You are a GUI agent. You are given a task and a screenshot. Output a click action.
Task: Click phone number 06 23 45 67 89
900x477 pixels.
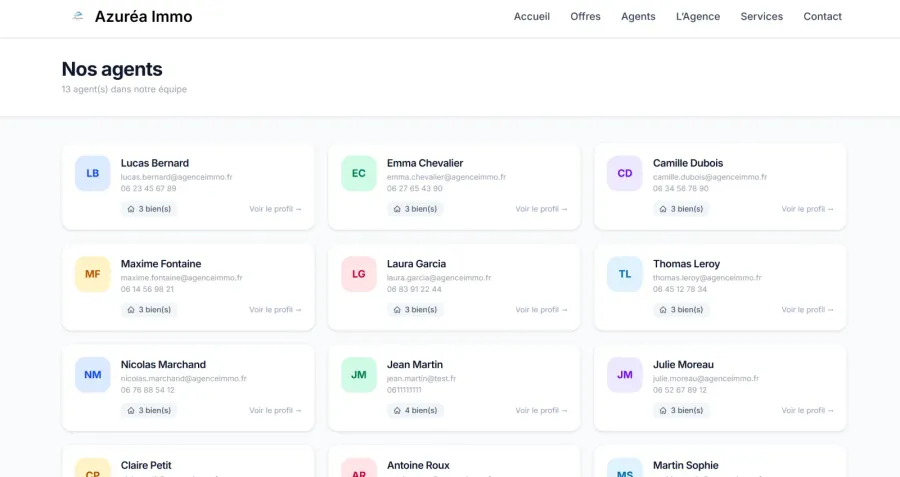coord(148,188)
